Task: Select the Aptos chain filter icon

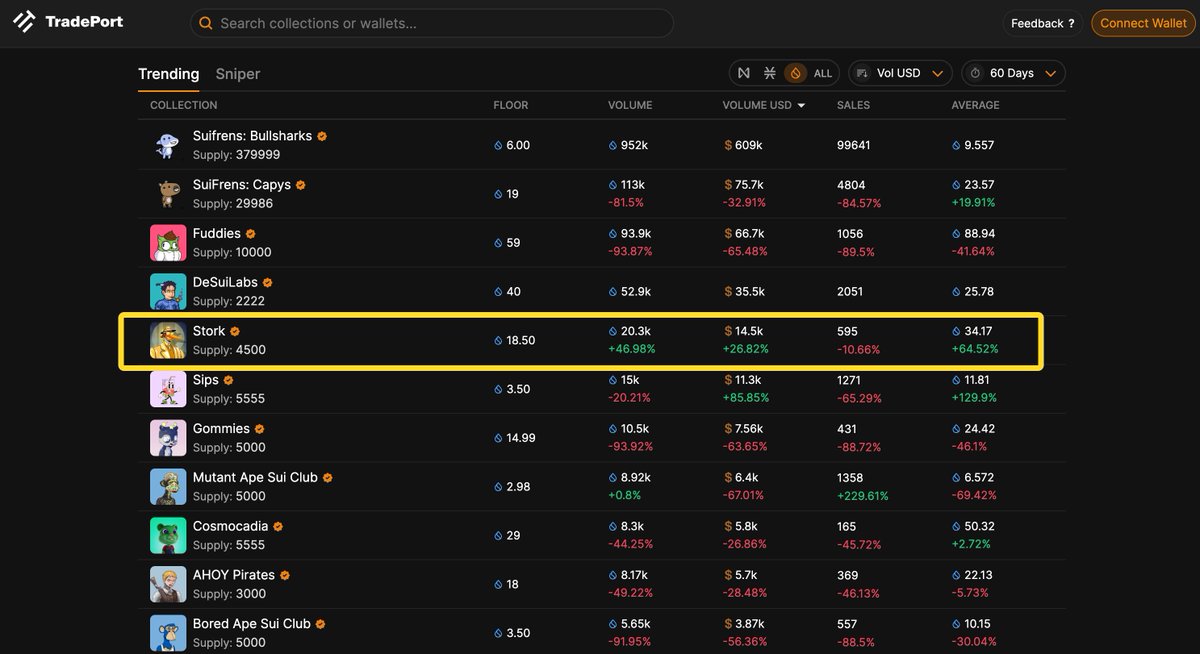Action: pyautogui.click(x=769, y=73)
